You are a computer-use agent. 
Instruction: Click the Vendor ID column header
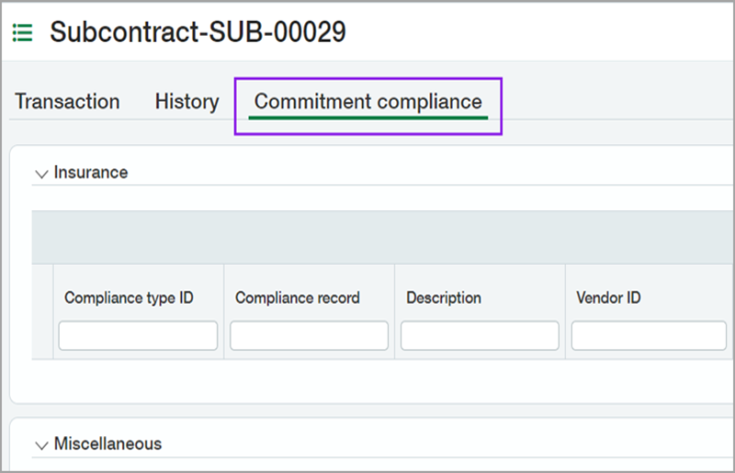tap(610, 298)
